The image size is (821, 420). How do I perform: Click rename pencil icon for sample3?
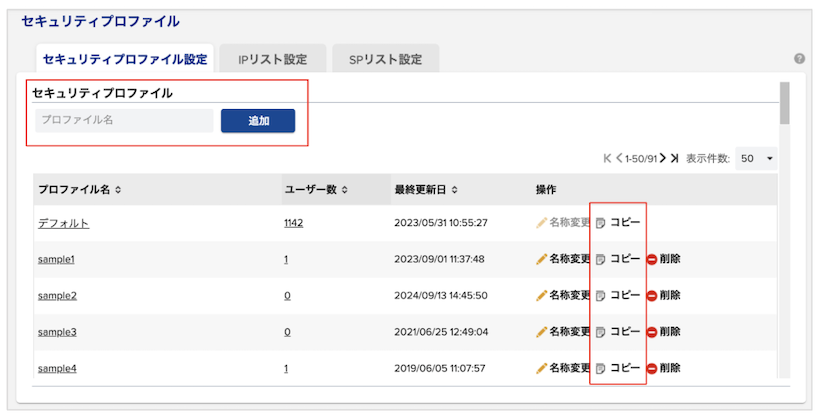coord(541,332)
